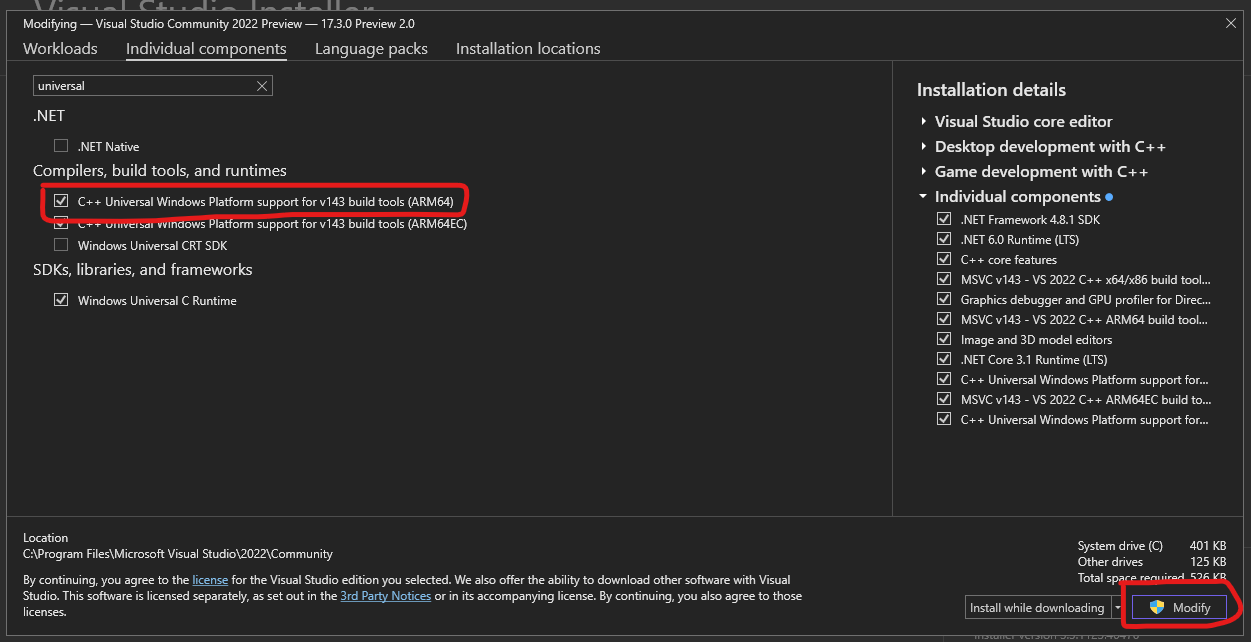Uncheck MSVC v143 ARM64EC build tools
Screen dimensions: 1251x642
[x=943, y=399]
